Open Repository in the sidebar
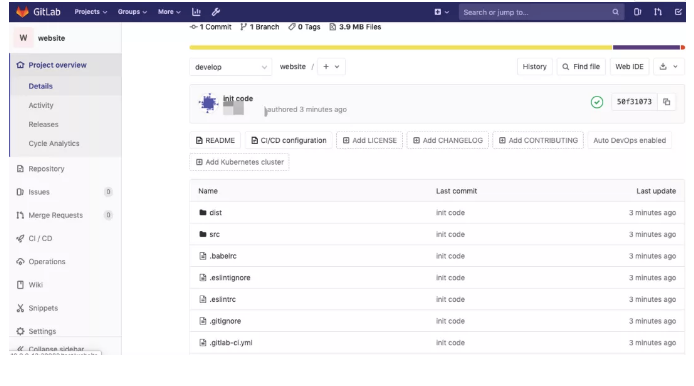Image resolution: width=694 pixels, height=386 pixels. tap(46, 169)
